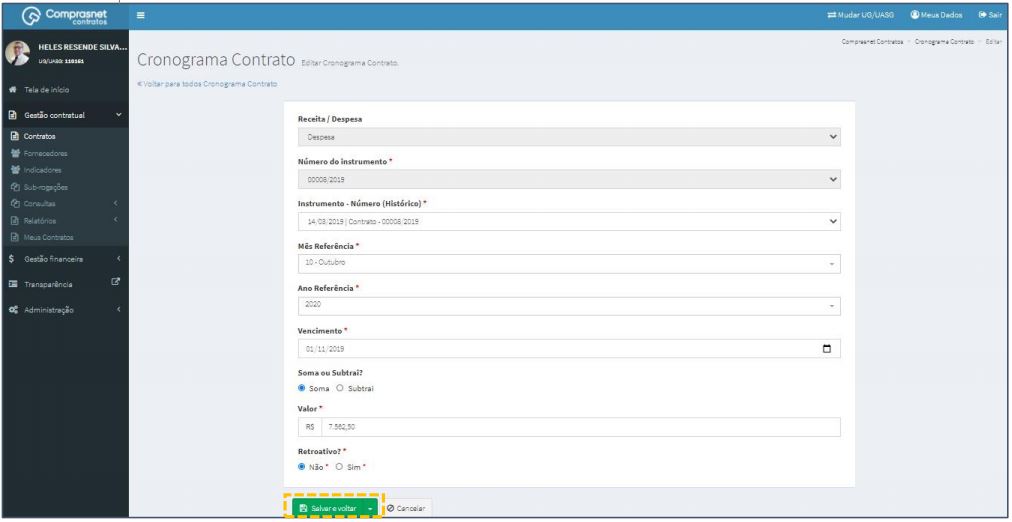Click the Comprasnet Contratos logo
Image resolution: width=1012 pixels, height=522 pixels.
(65, 16)
